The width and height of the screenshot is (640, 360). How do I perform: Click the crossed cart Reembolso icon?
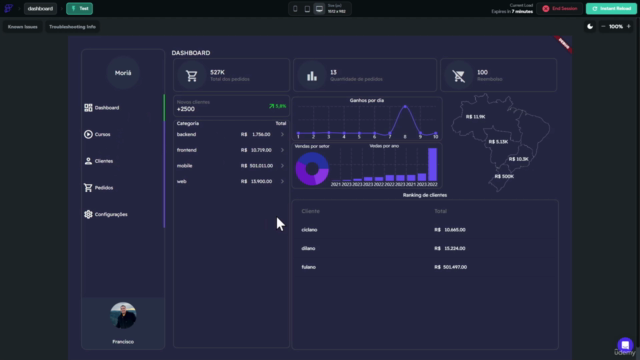pyautogui.click(x=459, y=76)
